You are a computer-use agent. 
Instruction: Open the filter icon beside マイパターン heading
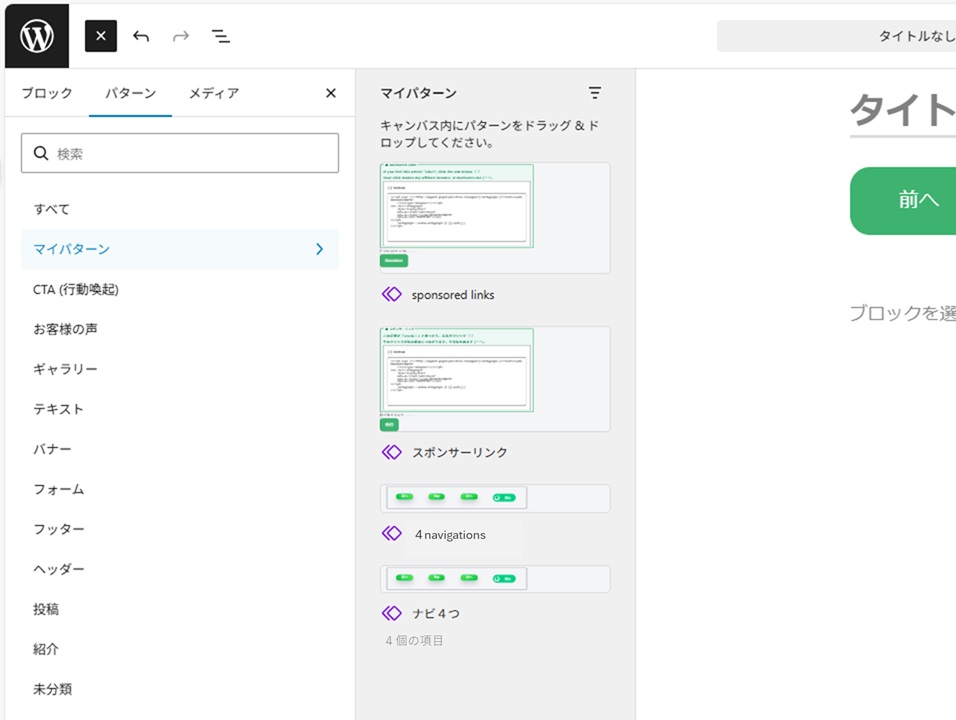tap(595, 93)
